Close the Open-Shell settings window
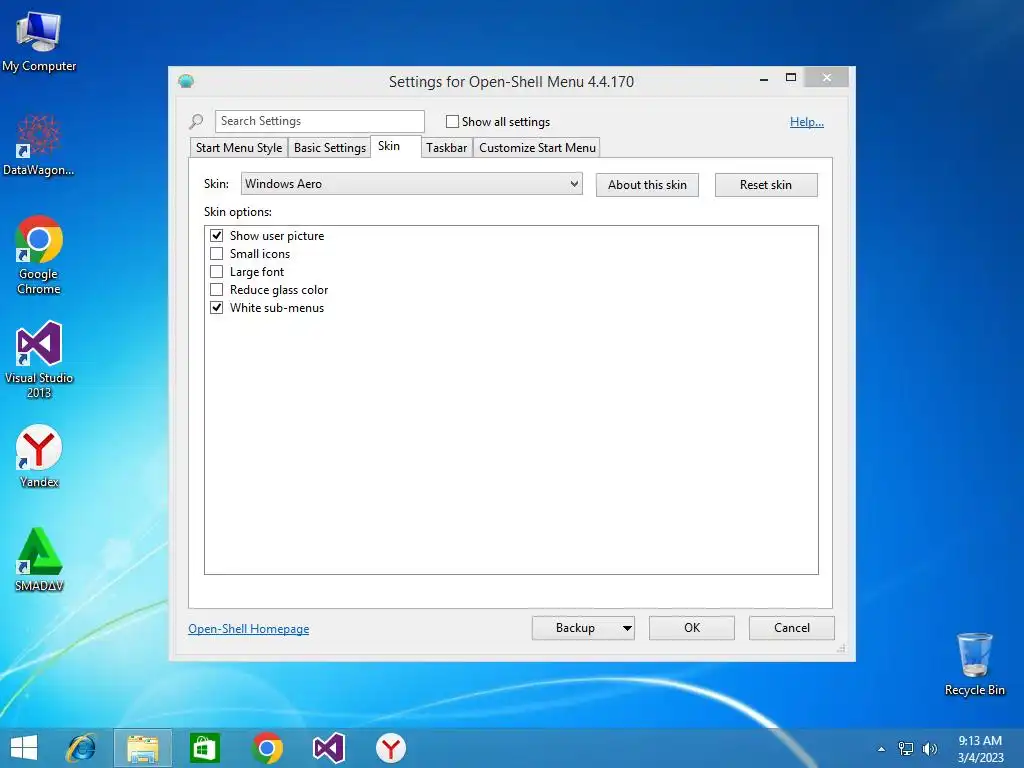Viewport: 1024px width, 768px height. [x=827, y=78]
